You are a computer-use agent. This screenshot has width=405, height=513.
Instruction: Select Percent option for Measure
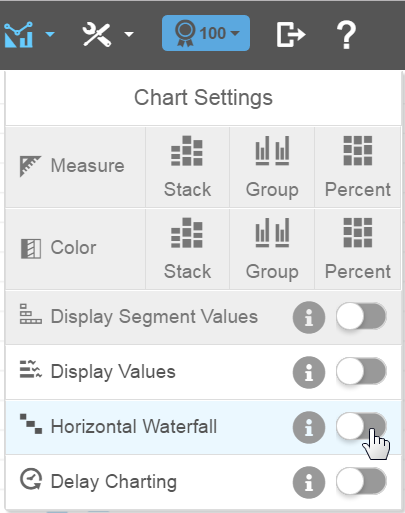click(358, 167)
